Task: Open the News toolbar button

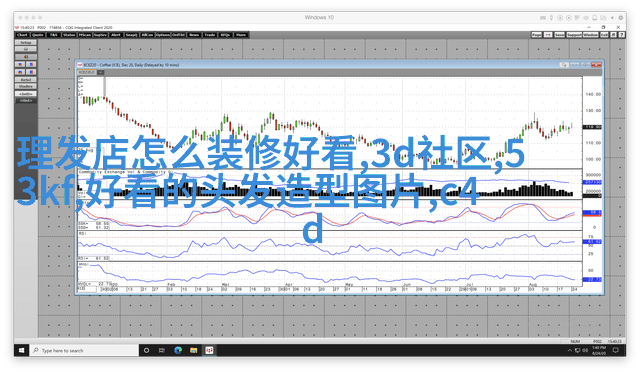Action: tap(194, 35)
